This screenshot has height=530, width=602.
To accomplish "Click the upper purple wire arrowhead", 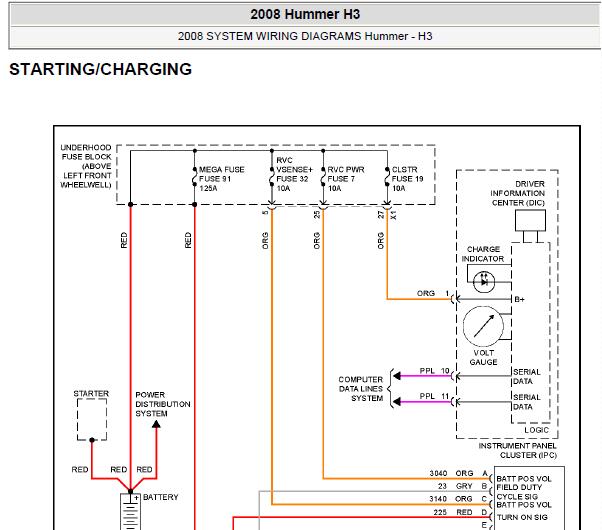I will [397, 376].
